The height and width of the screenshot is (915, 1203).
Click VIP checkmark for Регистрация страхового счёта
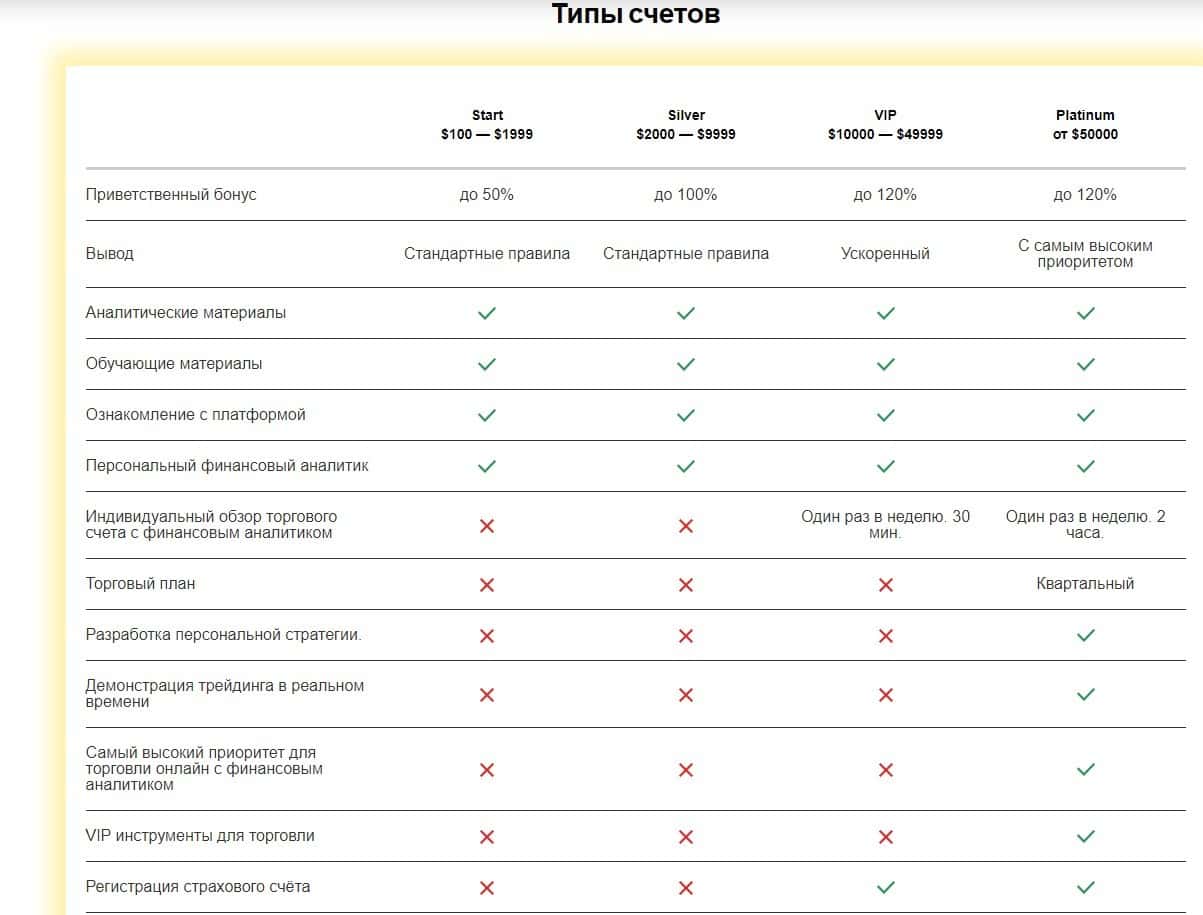point(885,887)
